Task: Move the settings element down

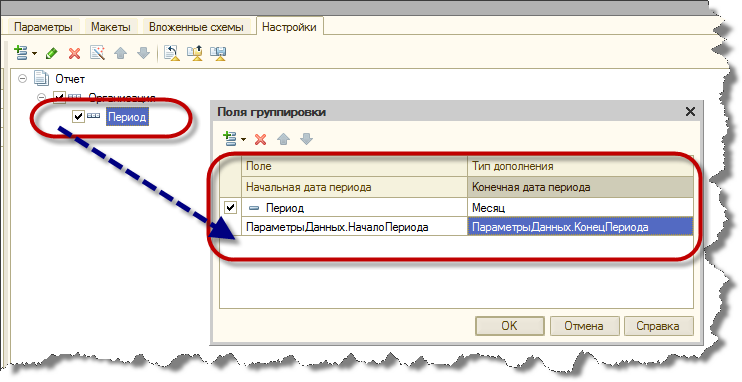Action: point(143,53)
